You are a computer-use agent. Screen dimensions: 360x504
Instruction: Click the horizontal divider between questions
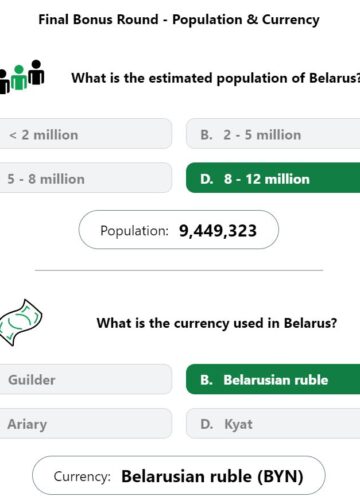(x=179, y=270)
